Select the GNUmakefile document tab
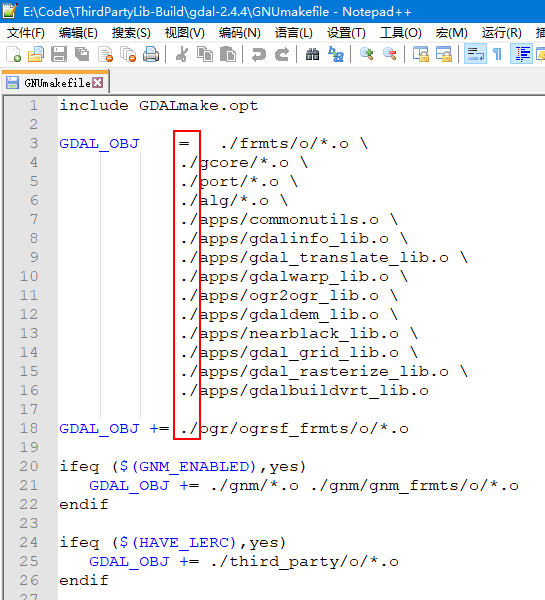This screenshot has height=600, width=545. [55, 83]
